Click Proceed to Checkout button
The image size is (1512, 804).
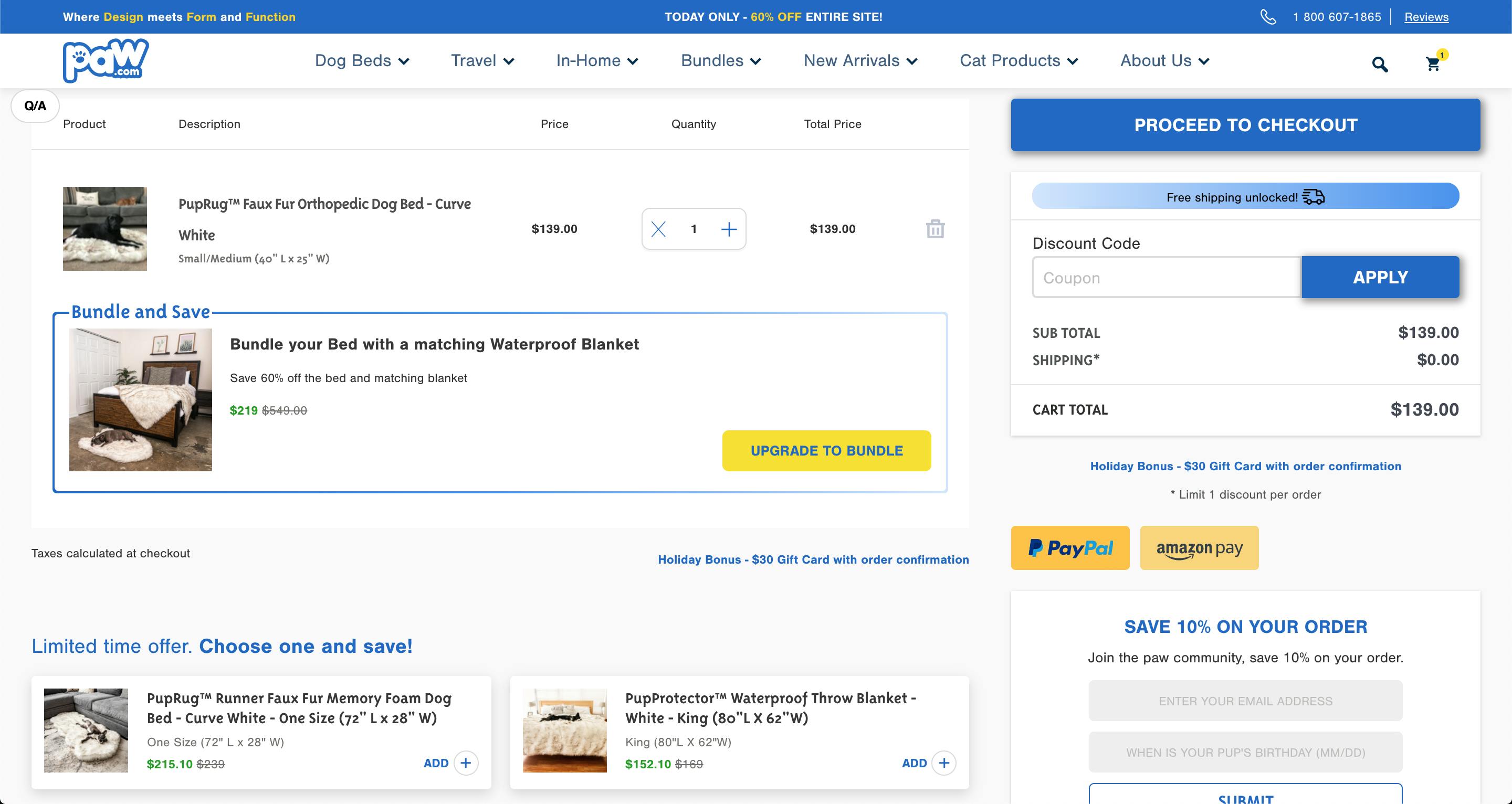tap(1245, 125)
